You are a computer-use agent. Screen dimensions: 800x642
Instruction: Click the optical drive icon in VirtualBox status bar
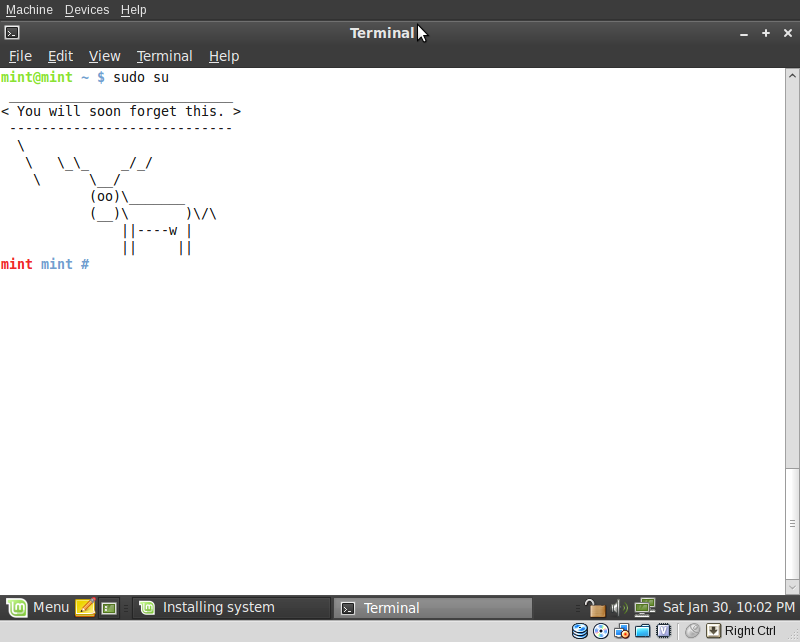(x=601, y=630)
